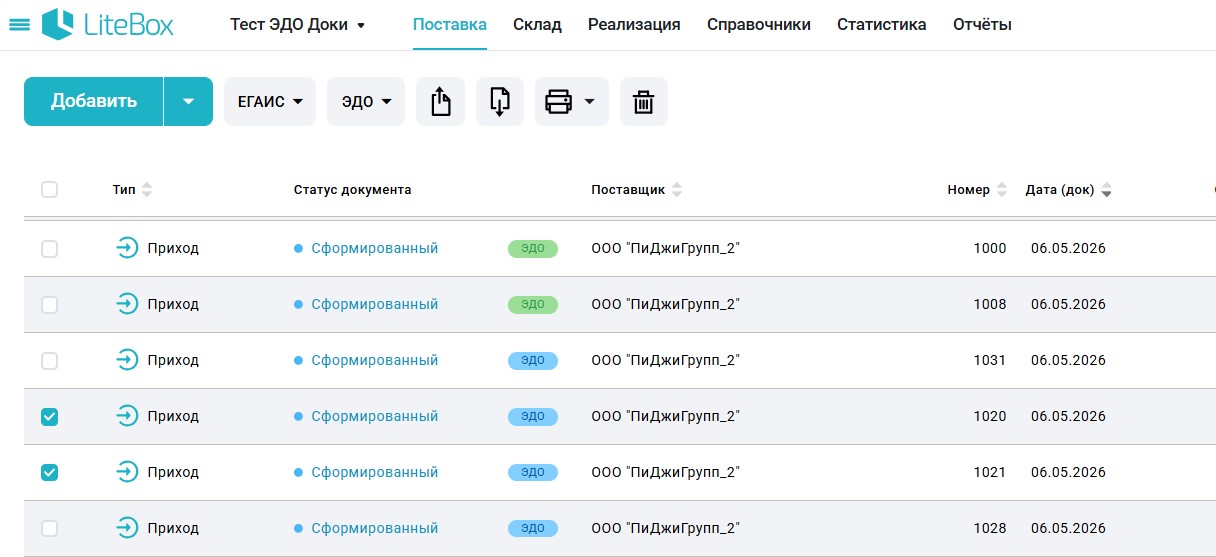
Task: Sort by the Поставщик column arrows
Action: (x=677, y=190)
